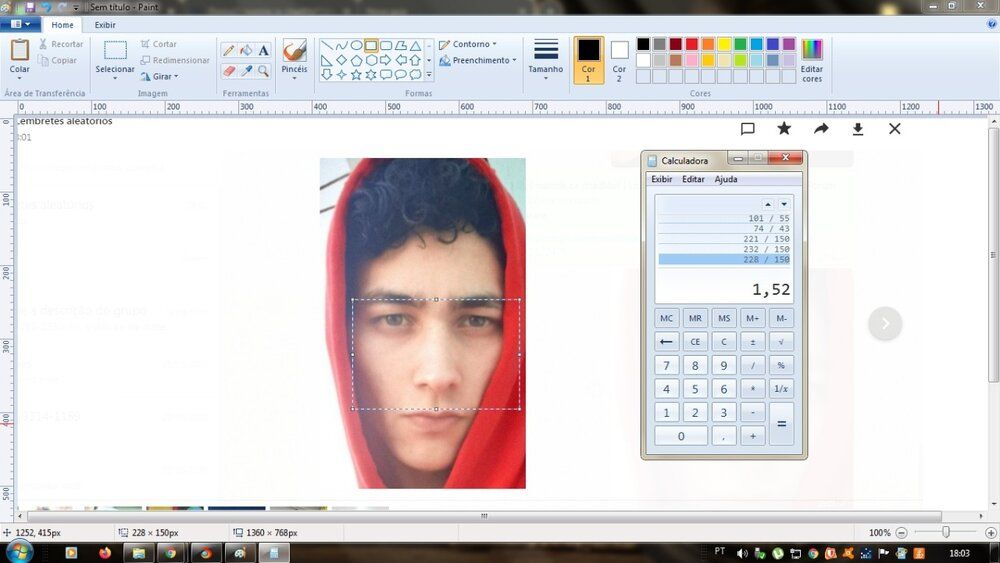Click the zoom out minus button
Screen dimensions: 1000x563
coord(901,532)
